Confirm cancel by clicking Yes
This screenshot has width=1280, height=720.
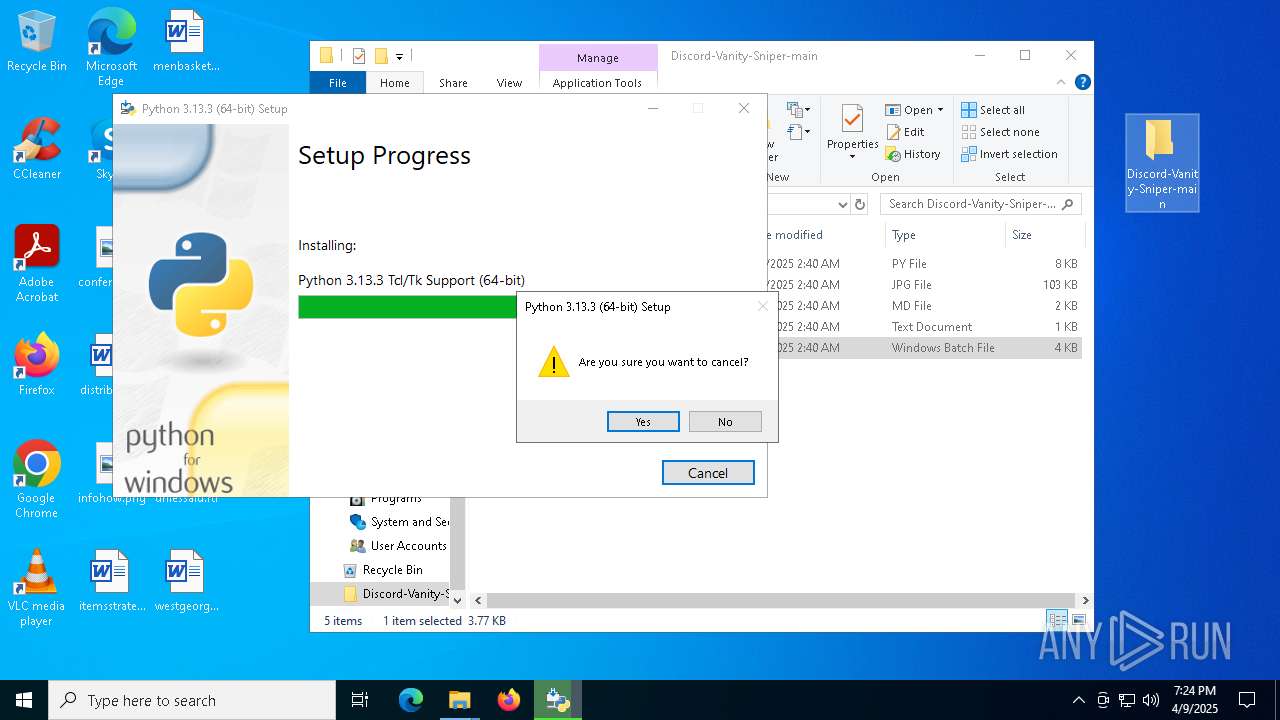[x=643, y=422]
